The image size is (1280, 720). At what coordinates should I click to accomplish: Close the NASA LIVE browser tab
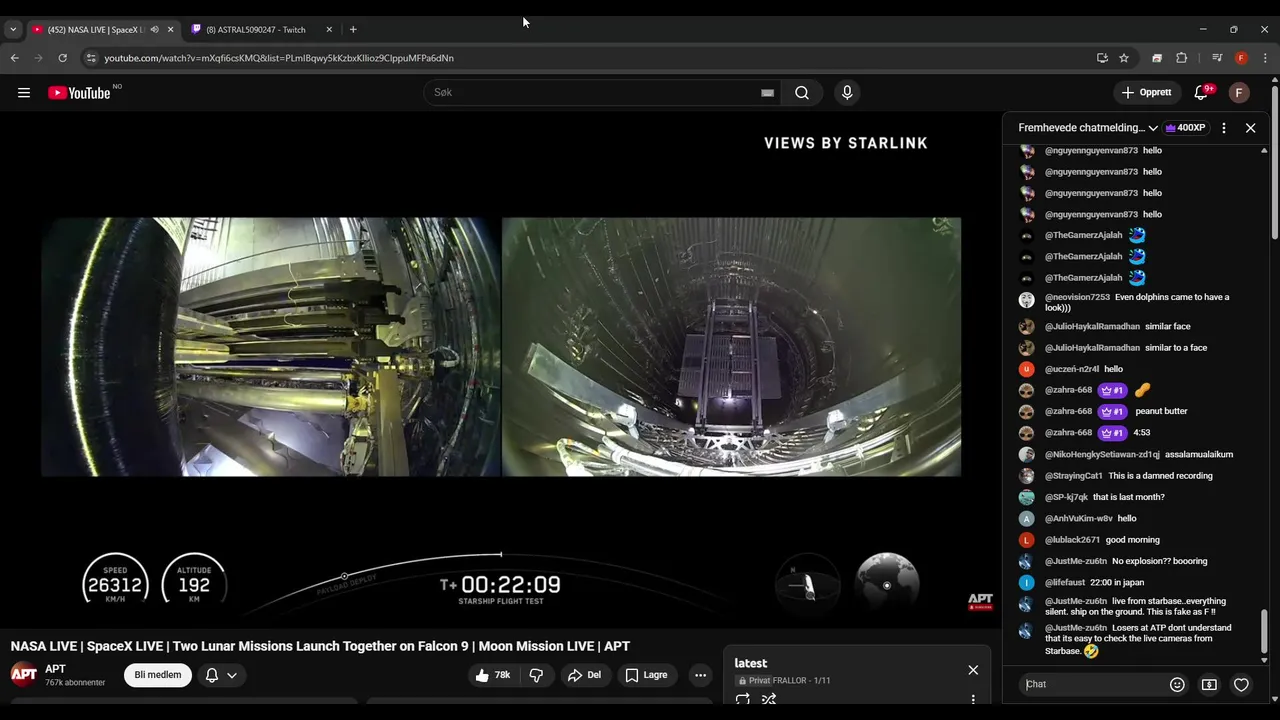pos(170,30)
